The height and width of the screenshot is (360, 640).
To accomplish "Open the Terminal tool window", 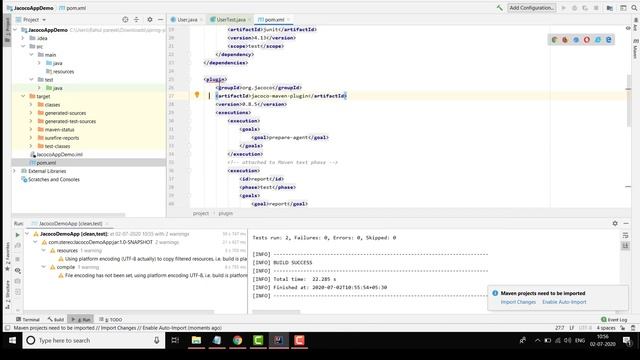I will 28,320.
